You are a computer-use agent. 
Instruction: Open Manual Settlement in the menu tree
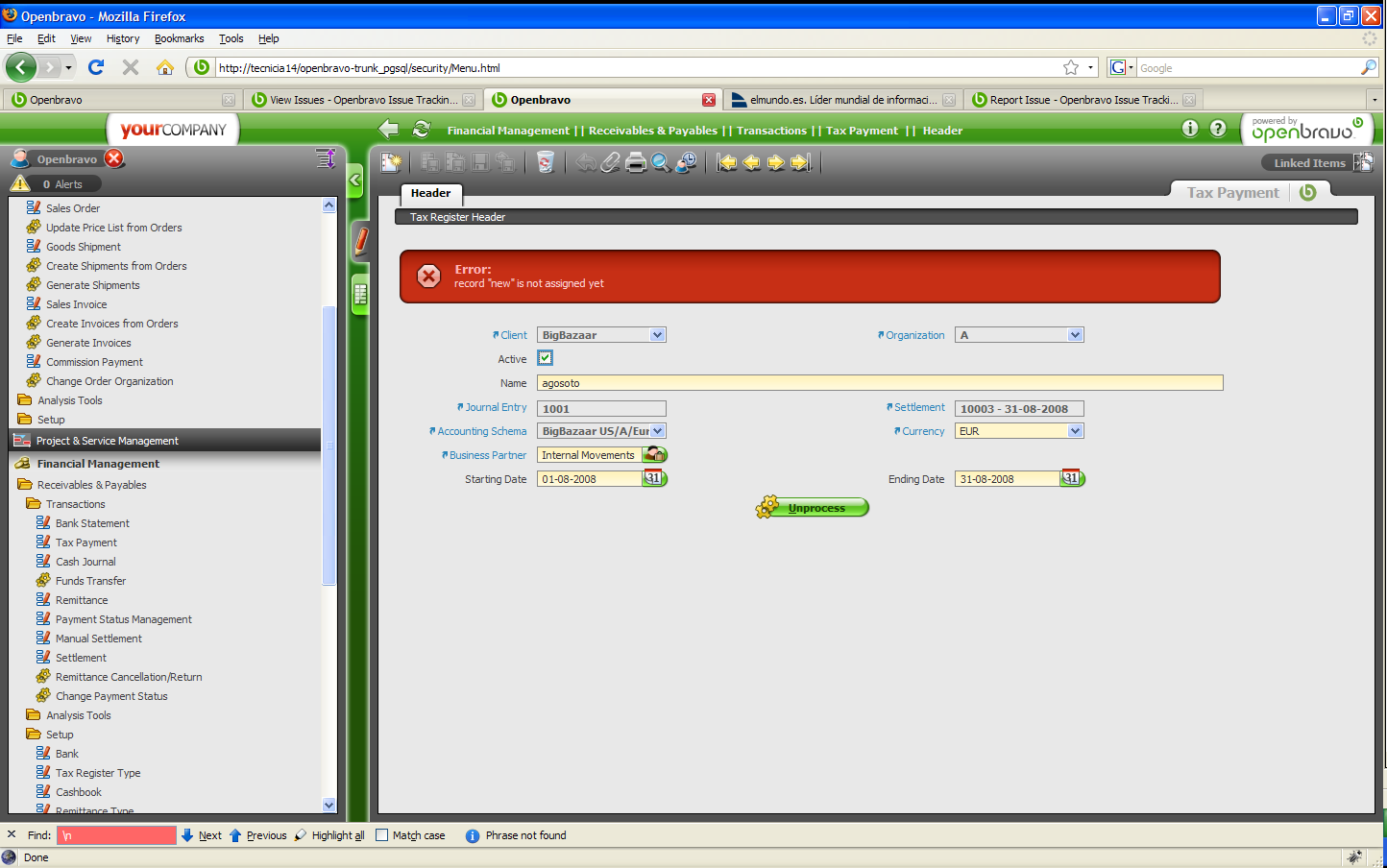pyautogui.click(x=99, y=639)
